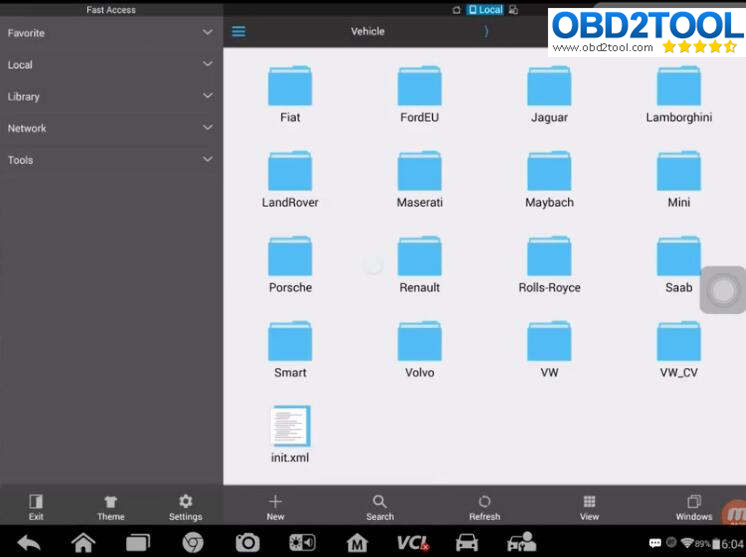Open the LandRover folder
This screenshot has height=557, width=746.
pyautogui.click(x=290, y=179)
